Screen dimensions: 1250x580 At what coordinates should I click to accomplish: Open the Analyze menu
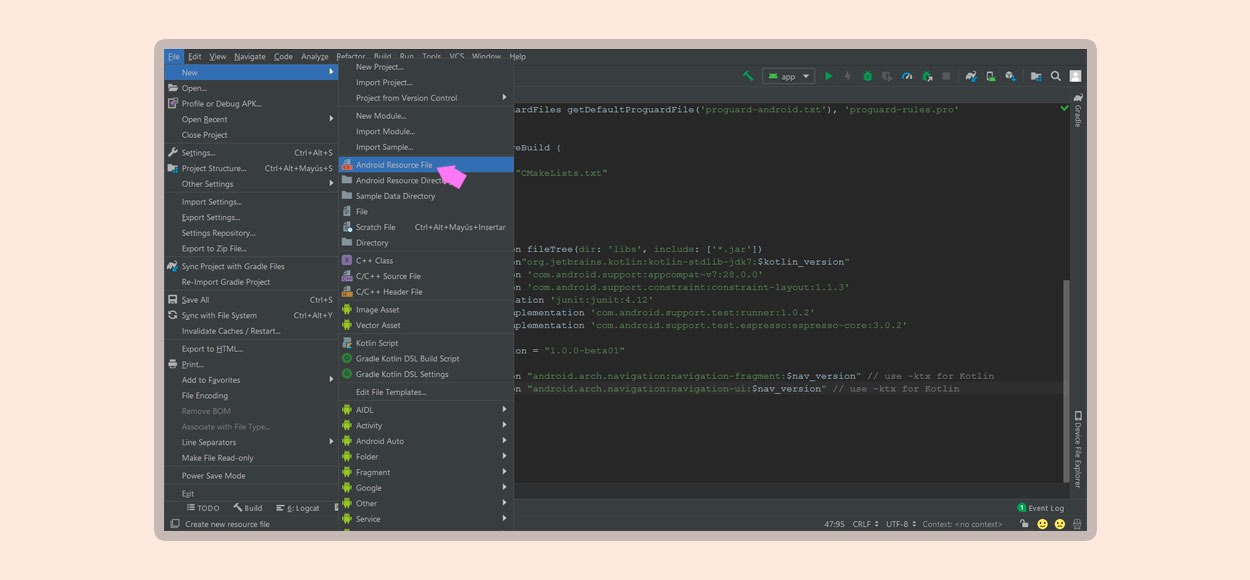pyautogui.click(x=315, y=57)
